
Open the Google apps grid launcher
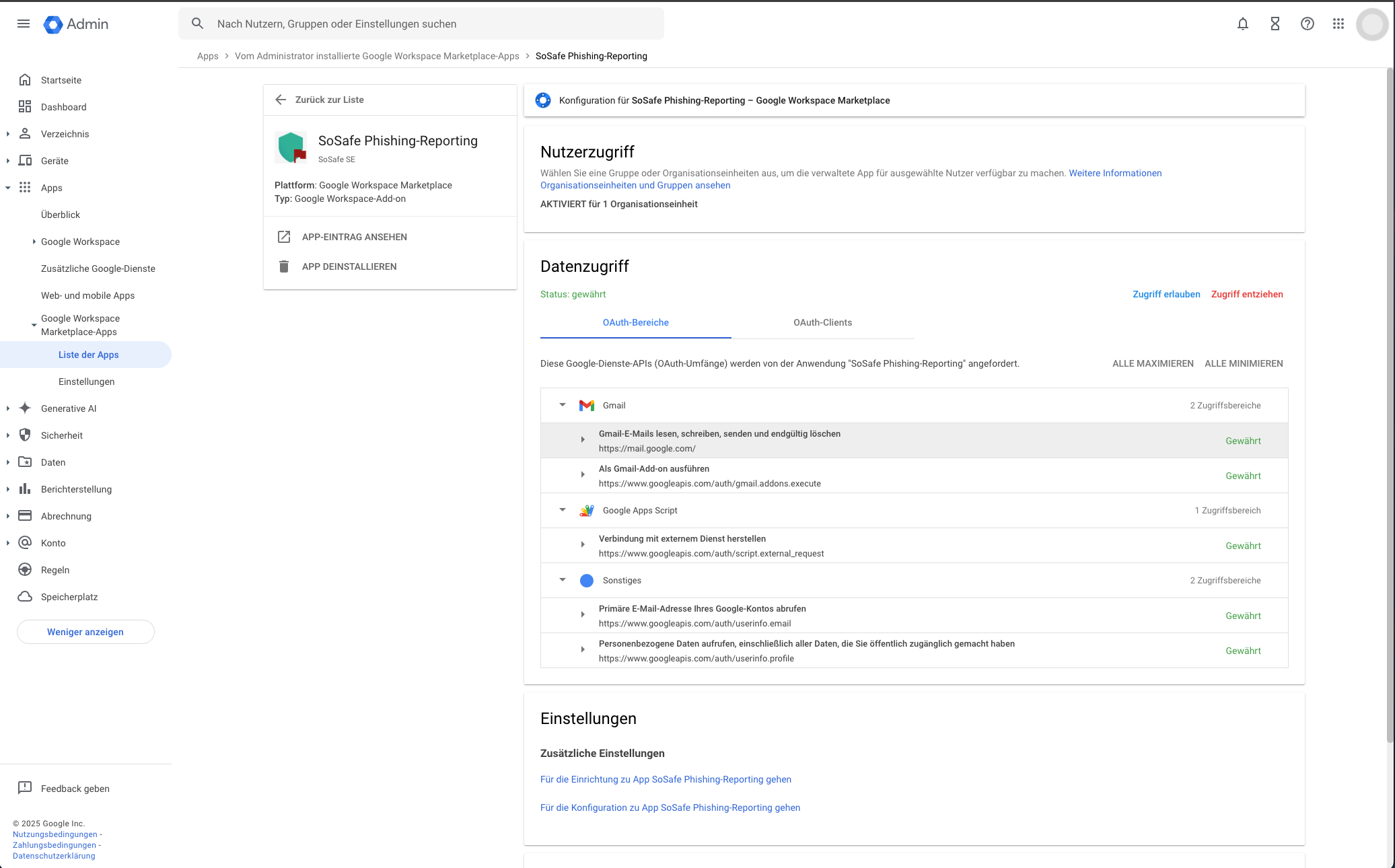1338,24
